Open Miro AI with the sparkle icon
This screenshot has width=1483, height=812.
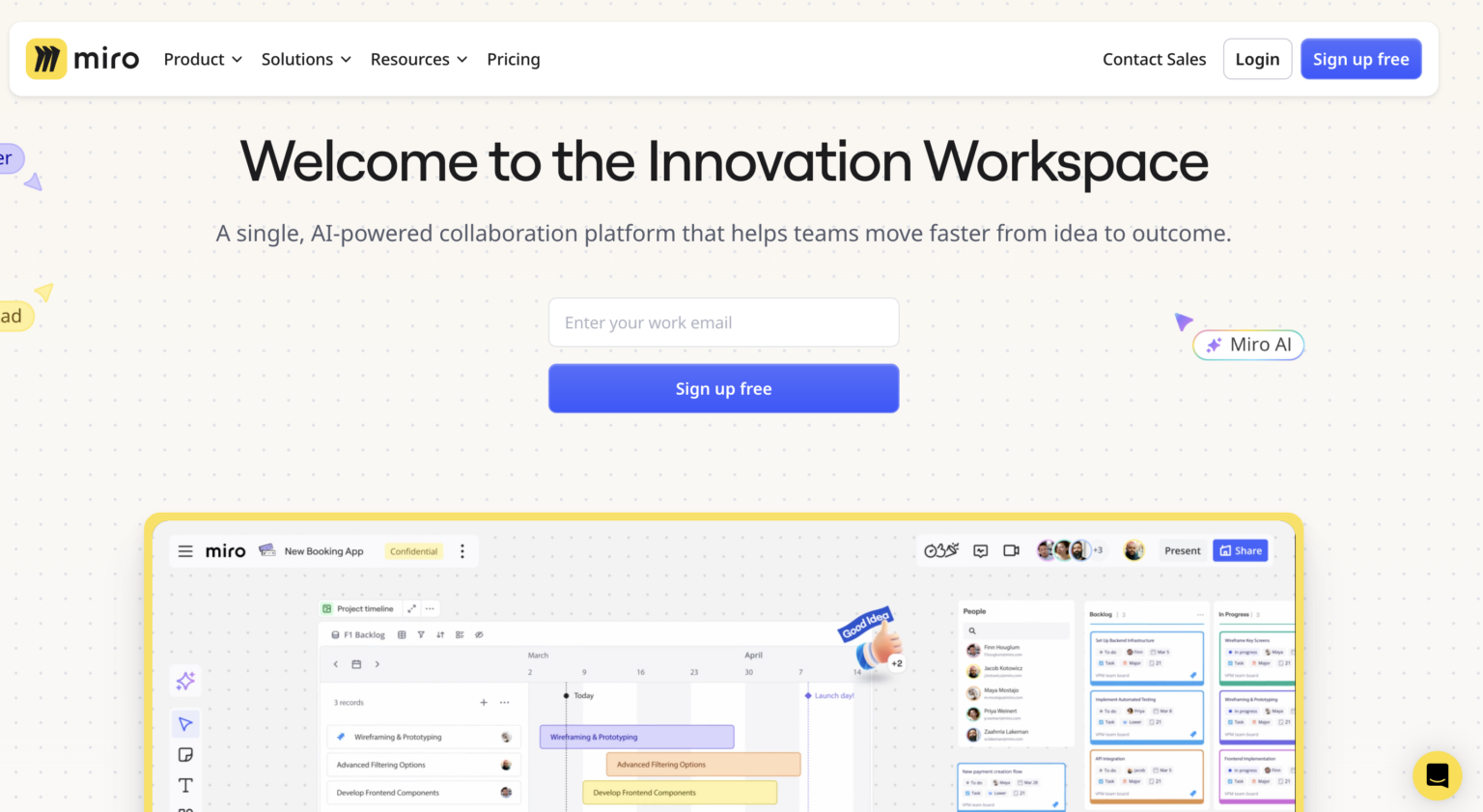click(185, 681)
